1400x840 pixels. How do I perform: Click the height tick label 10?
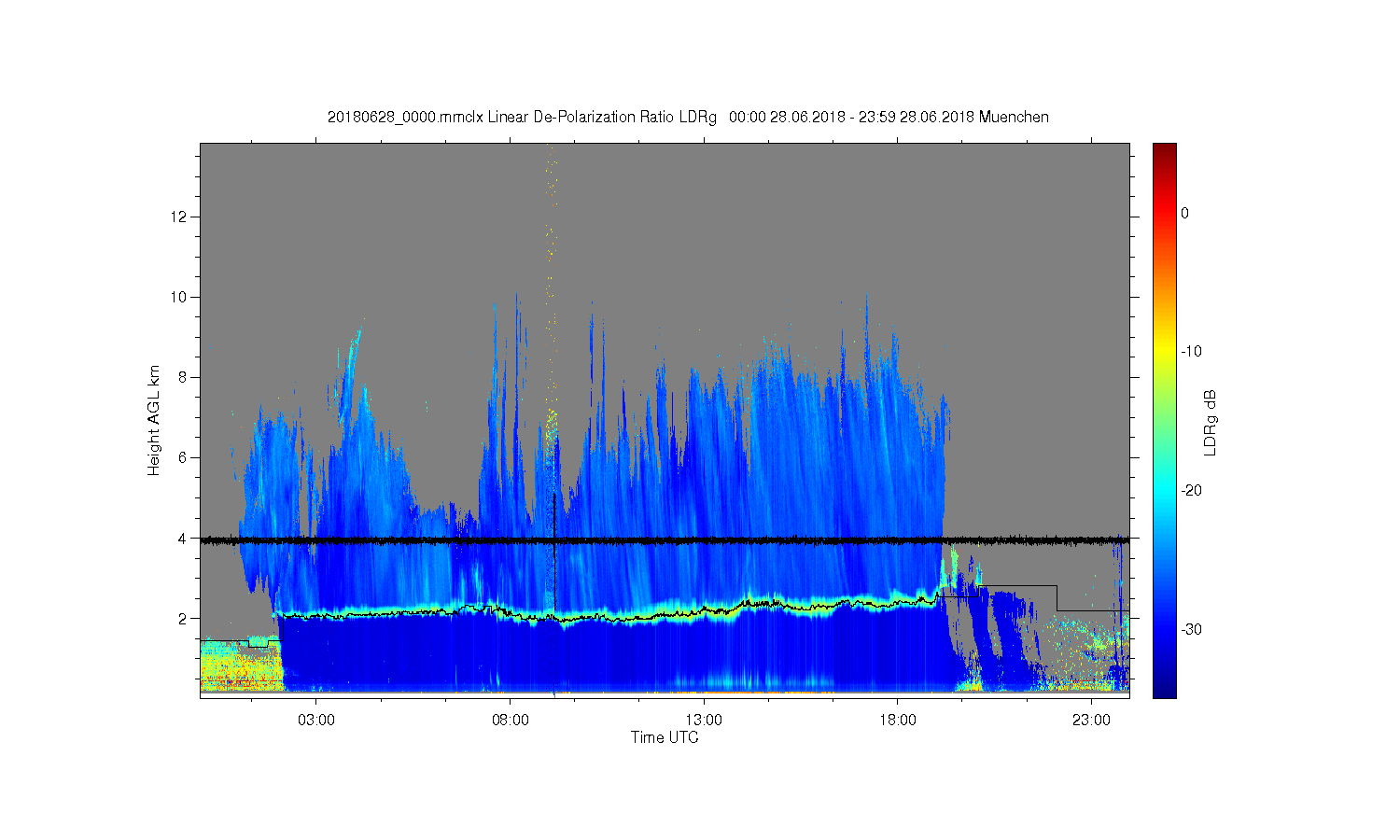[179, 297]
